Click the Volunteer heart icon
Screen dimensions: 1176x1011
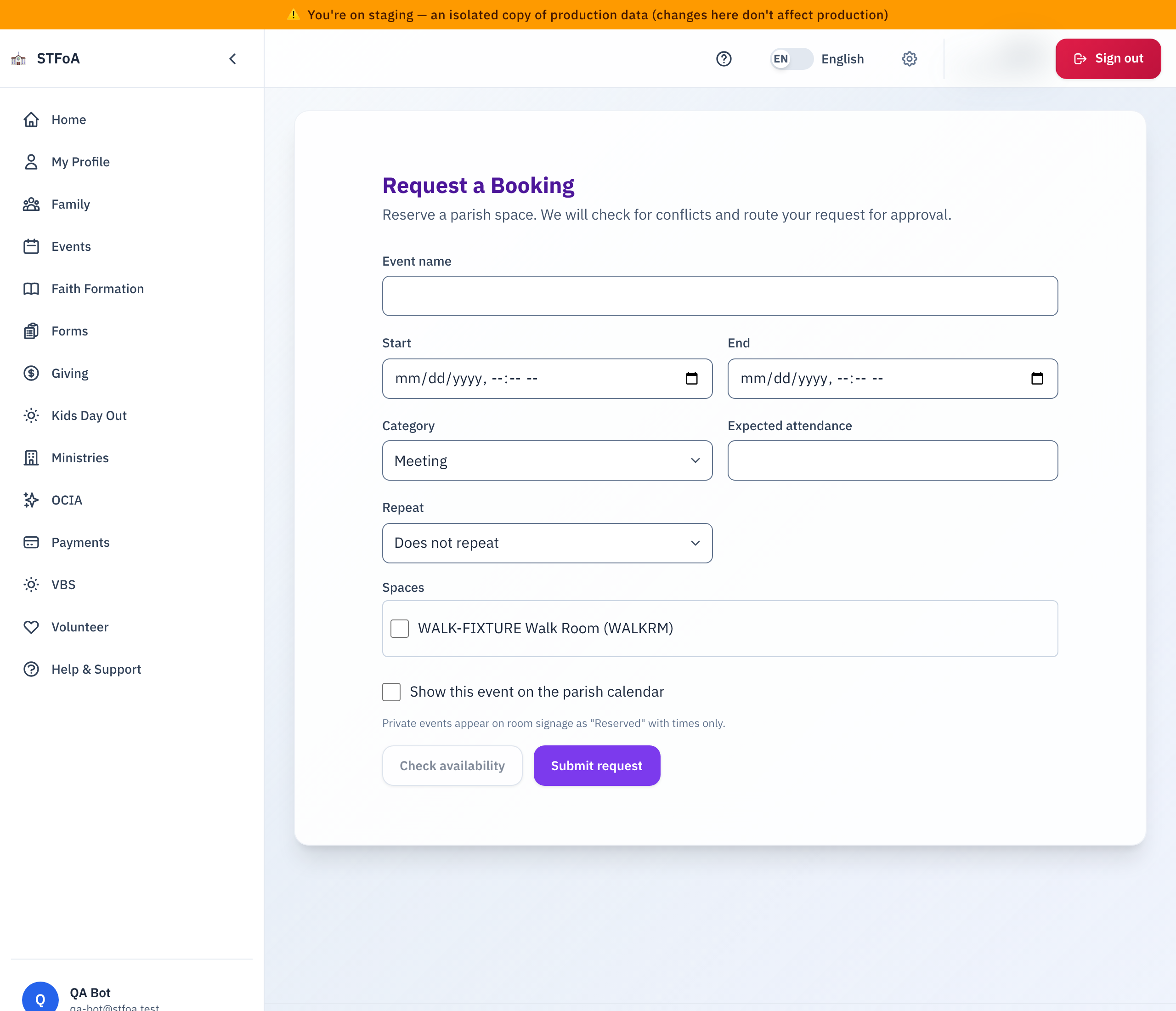31,627
